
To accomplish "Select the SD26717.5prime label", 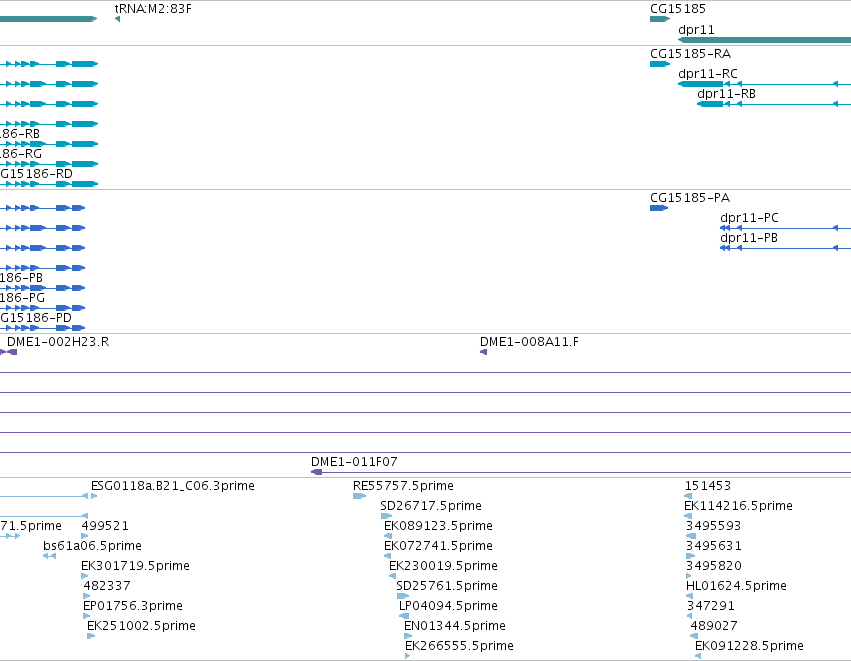I will [431, 506].
